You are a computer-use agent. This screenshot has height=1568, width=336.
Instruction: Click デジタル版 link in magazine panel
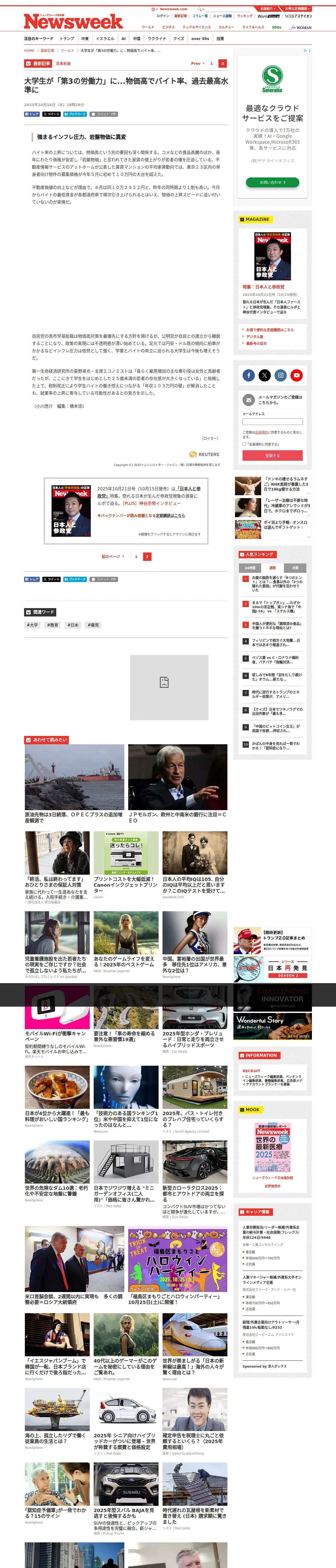(255, 337)
